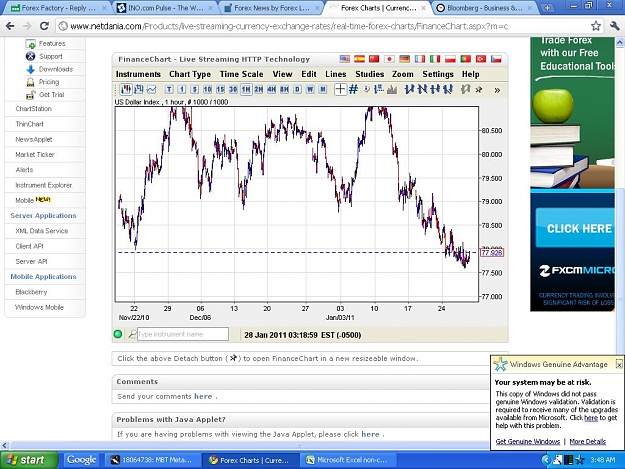
Task: Select the Spanish flag language icon
Action: coord(360,59)
